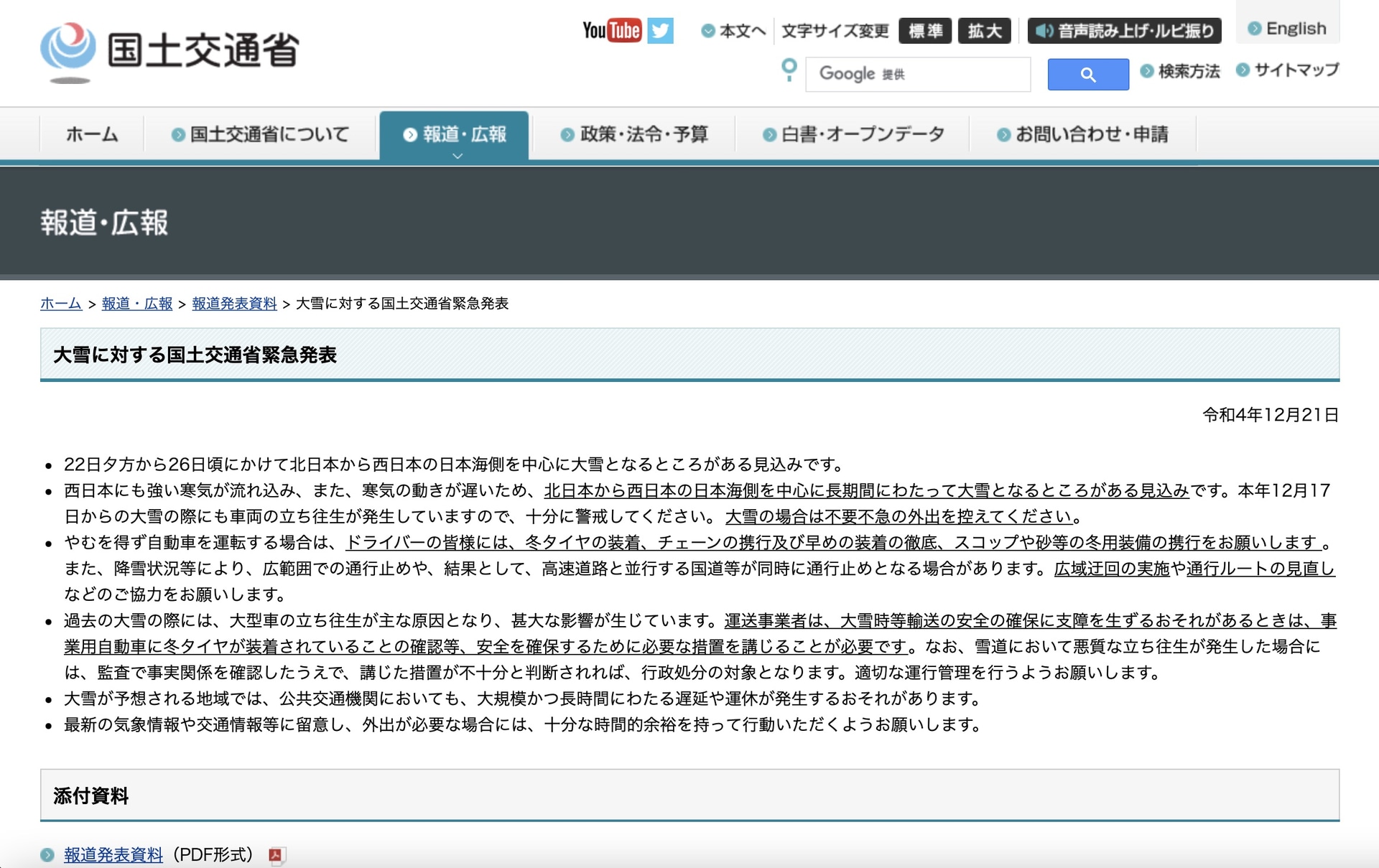Click the 添付資料 section heading
Viewport: 1379px width, 868px height.
[x=90, y=795]
